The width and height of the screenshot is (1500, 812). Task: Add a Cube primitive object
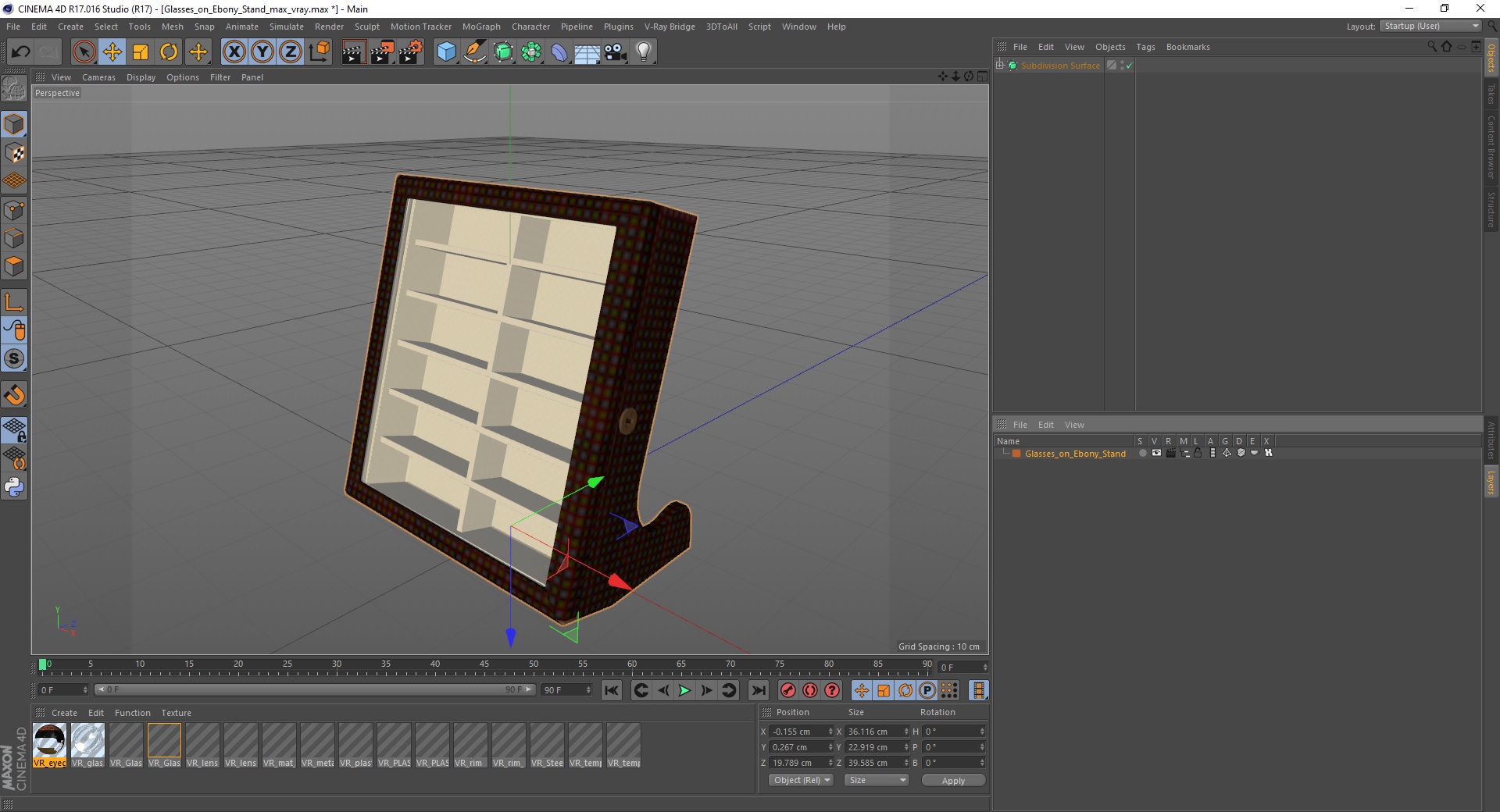pyautogui.click(x=446, y=52)
